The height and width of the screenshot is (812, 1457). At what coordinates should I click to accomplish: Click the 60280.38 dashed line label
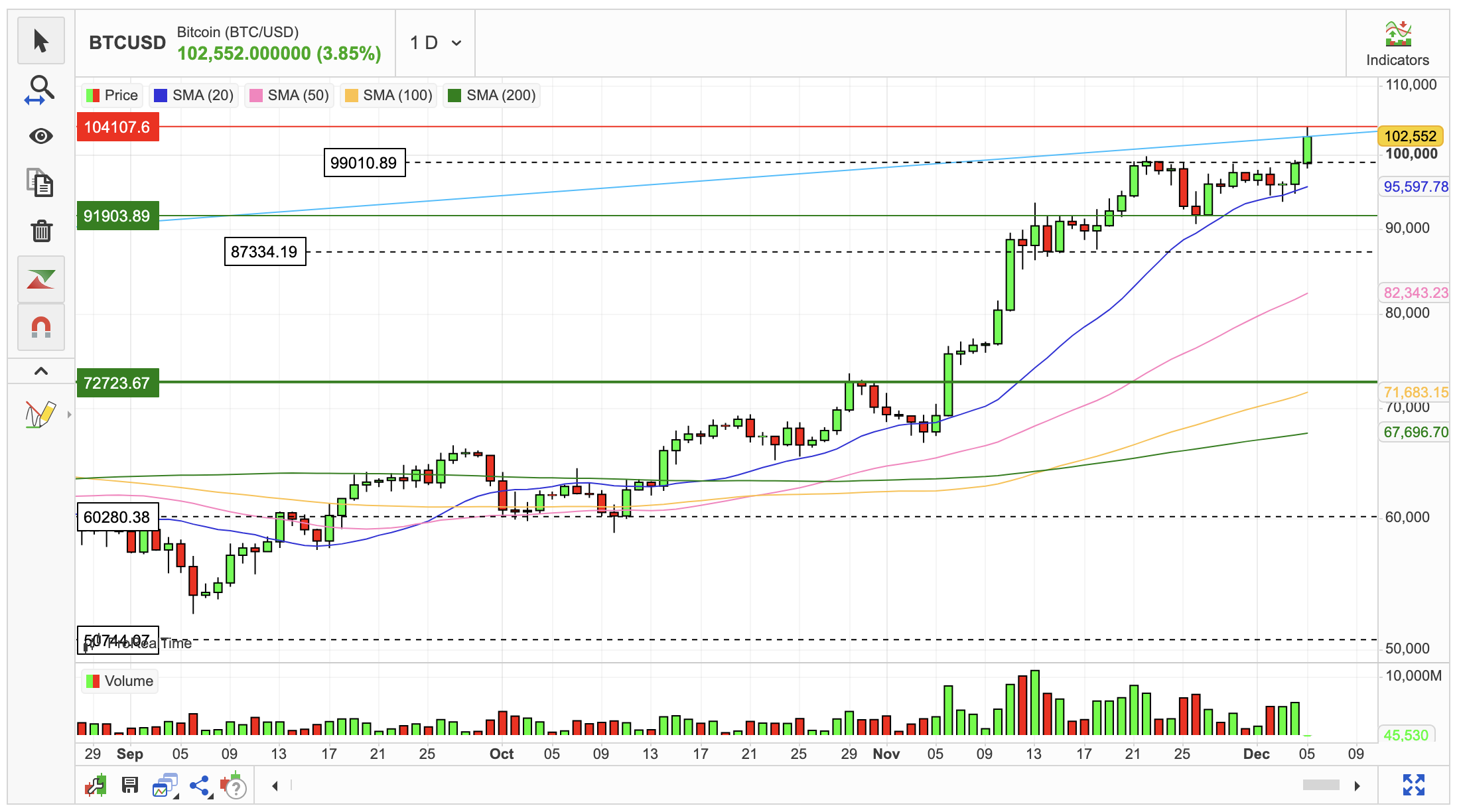tap(117, 517)
